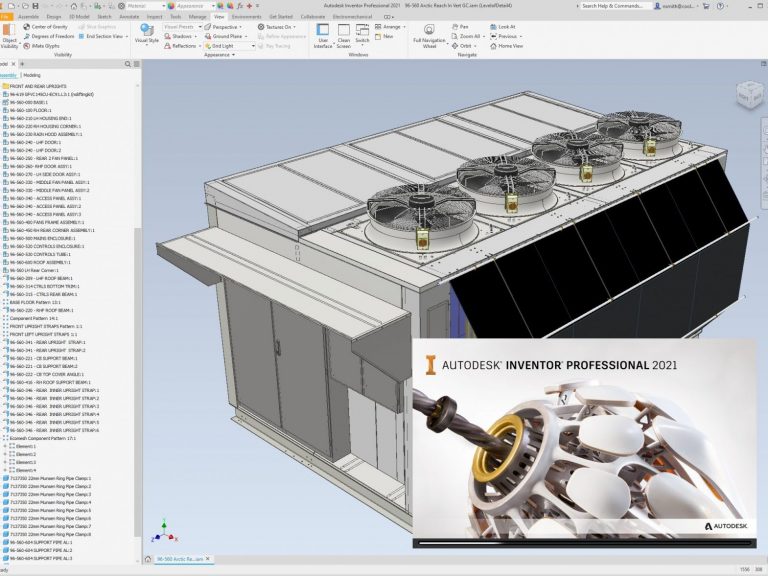Click New window button
The height and width of the screenshot is (576, 768).
[384, 36]
